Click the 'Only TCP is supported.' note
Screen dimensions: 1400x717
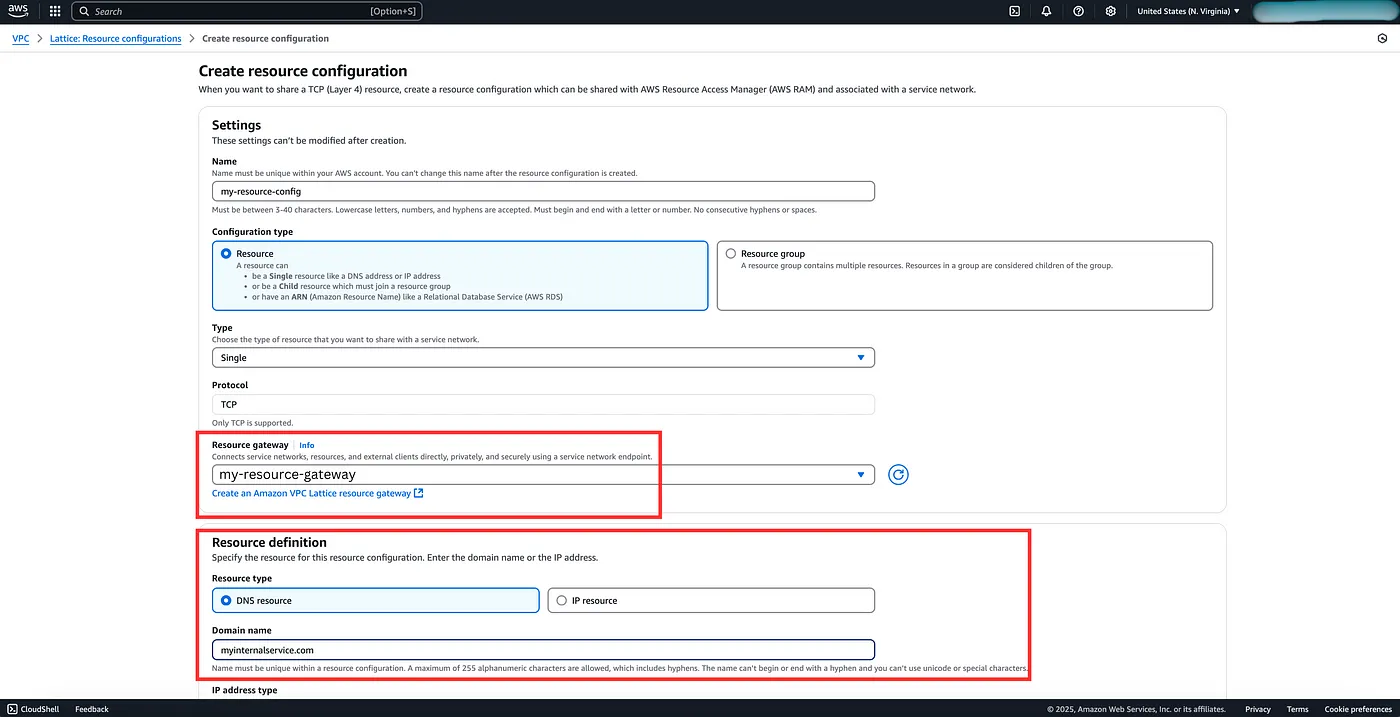click(253, 423)
